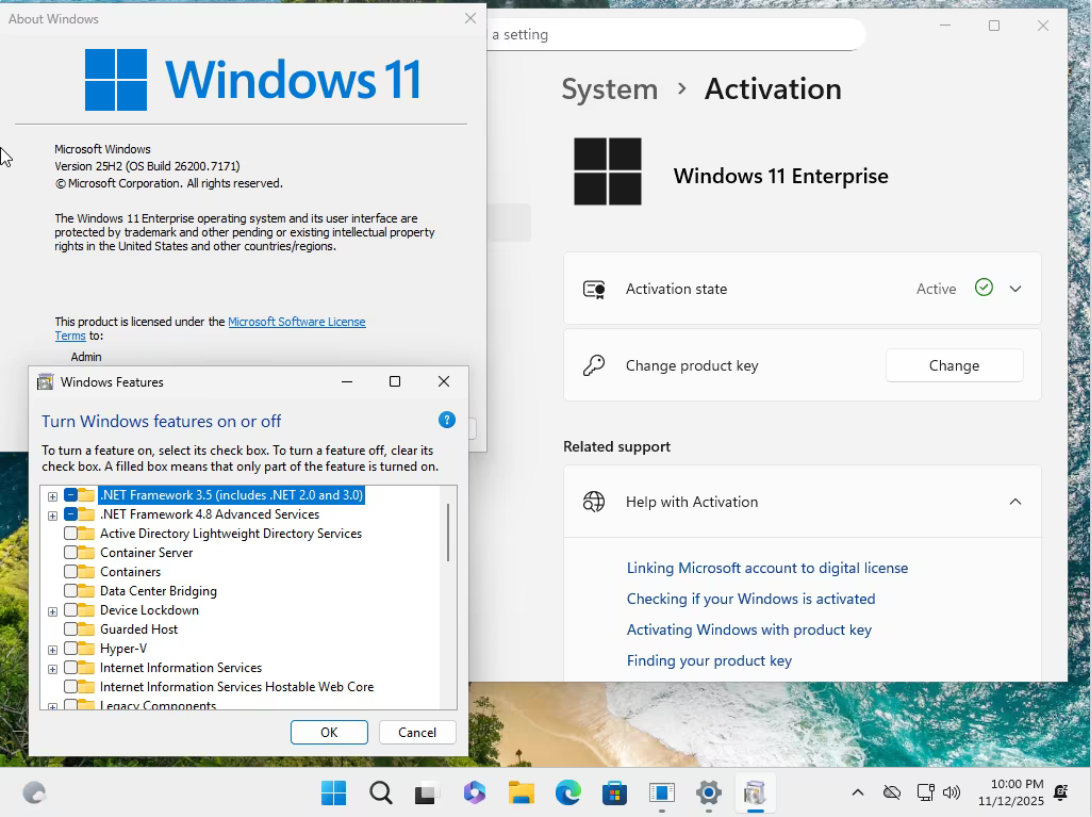Open the Microsoft Software License Terms link
Screen dimensions: 1092x817
pyautogui.click(x=296, y=322)
